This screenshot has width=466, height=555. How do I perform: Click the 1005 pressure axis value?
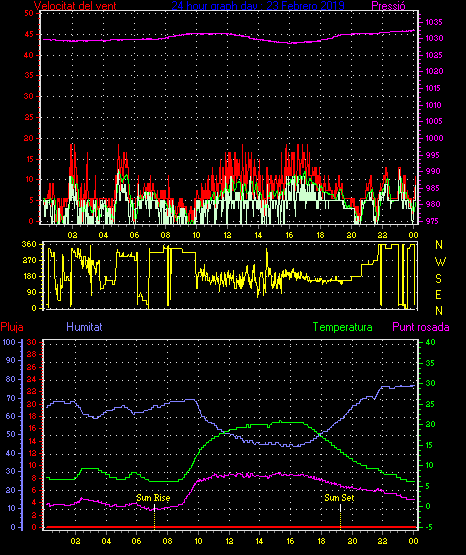coord(433,121)
